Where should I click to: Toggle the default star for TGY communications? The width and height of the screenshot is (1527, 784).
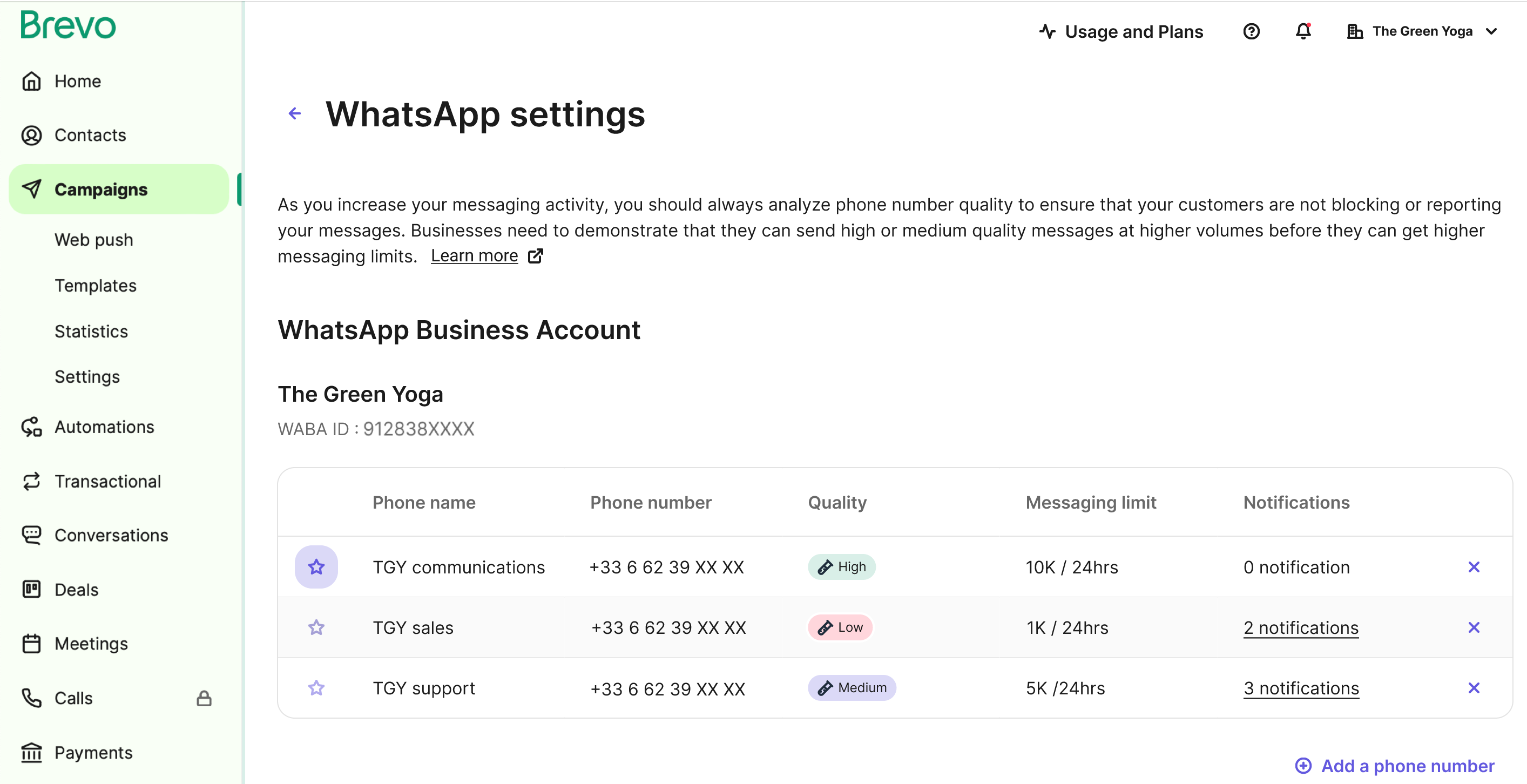316,567
